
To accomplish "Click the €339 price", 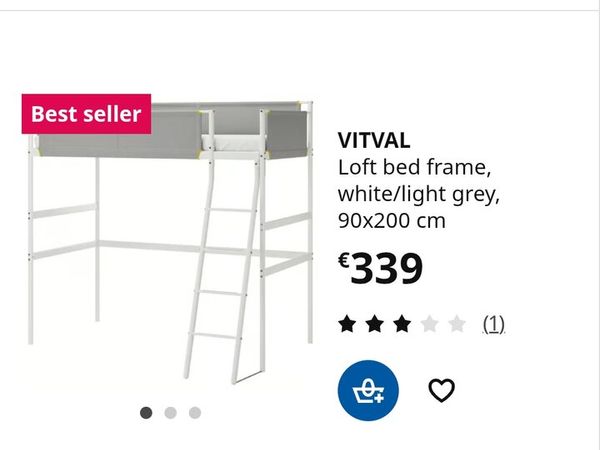I will click(x=381, y=268).
